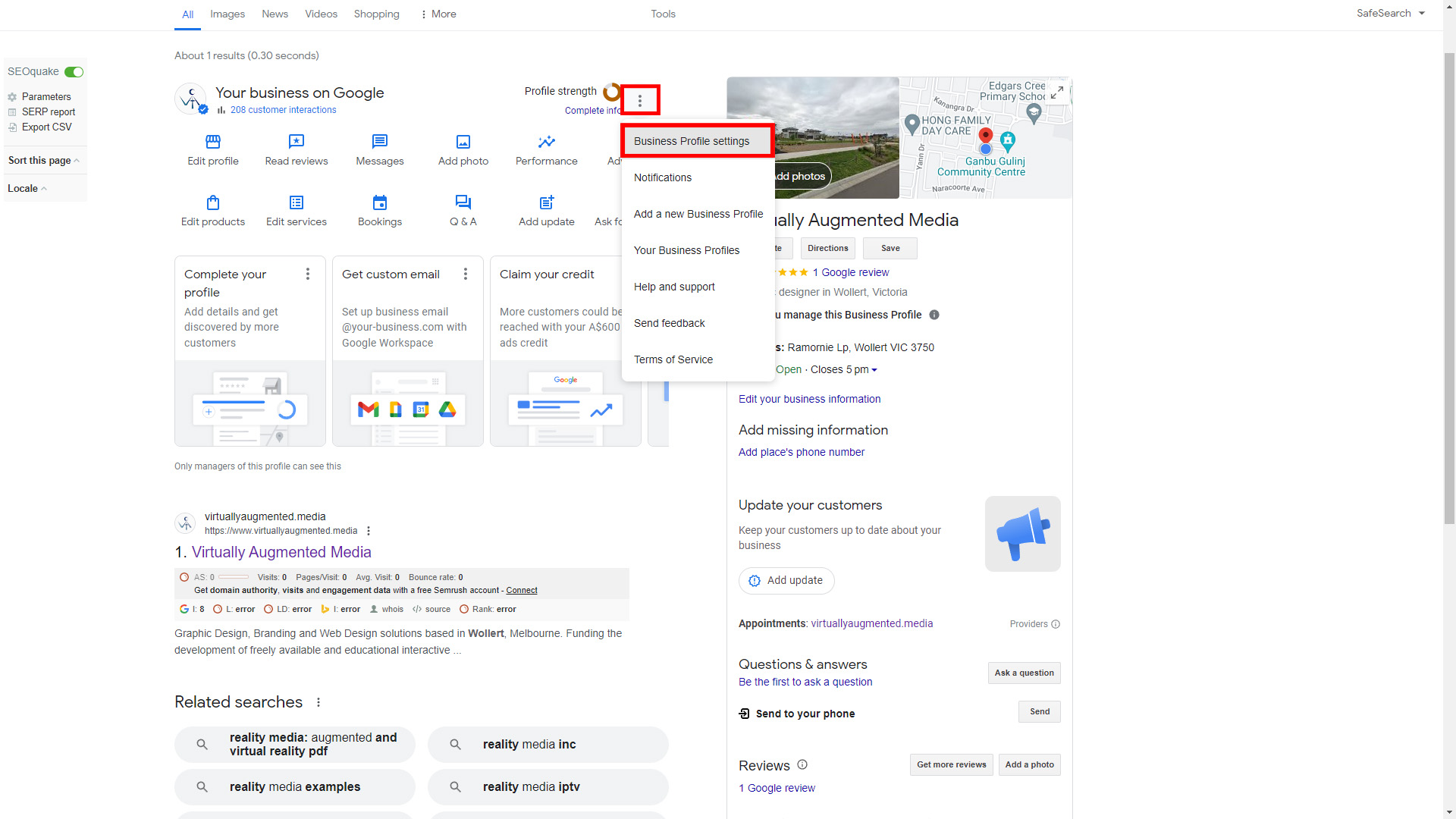Image resolution: width=1456 pixels, height=819 pixels.
Task: Click the Add photo icon
Action: [x=463, y=142]
